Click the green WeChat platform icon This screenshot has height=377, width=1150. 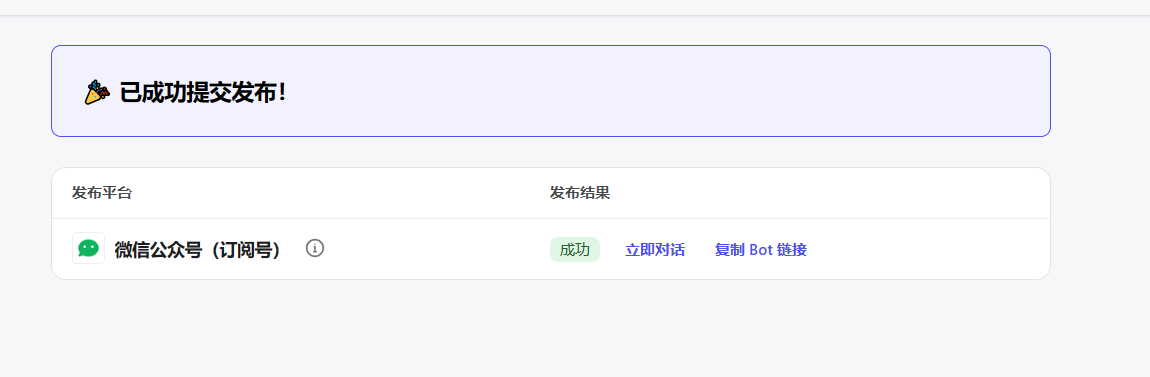tap(89, 248)
